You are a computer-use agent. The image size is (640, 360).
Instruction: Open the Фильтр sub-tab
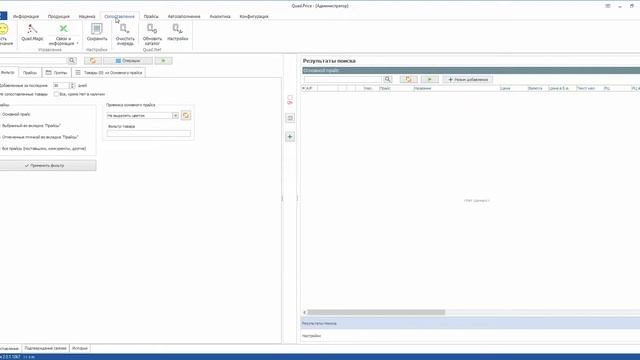coord(8,72)
